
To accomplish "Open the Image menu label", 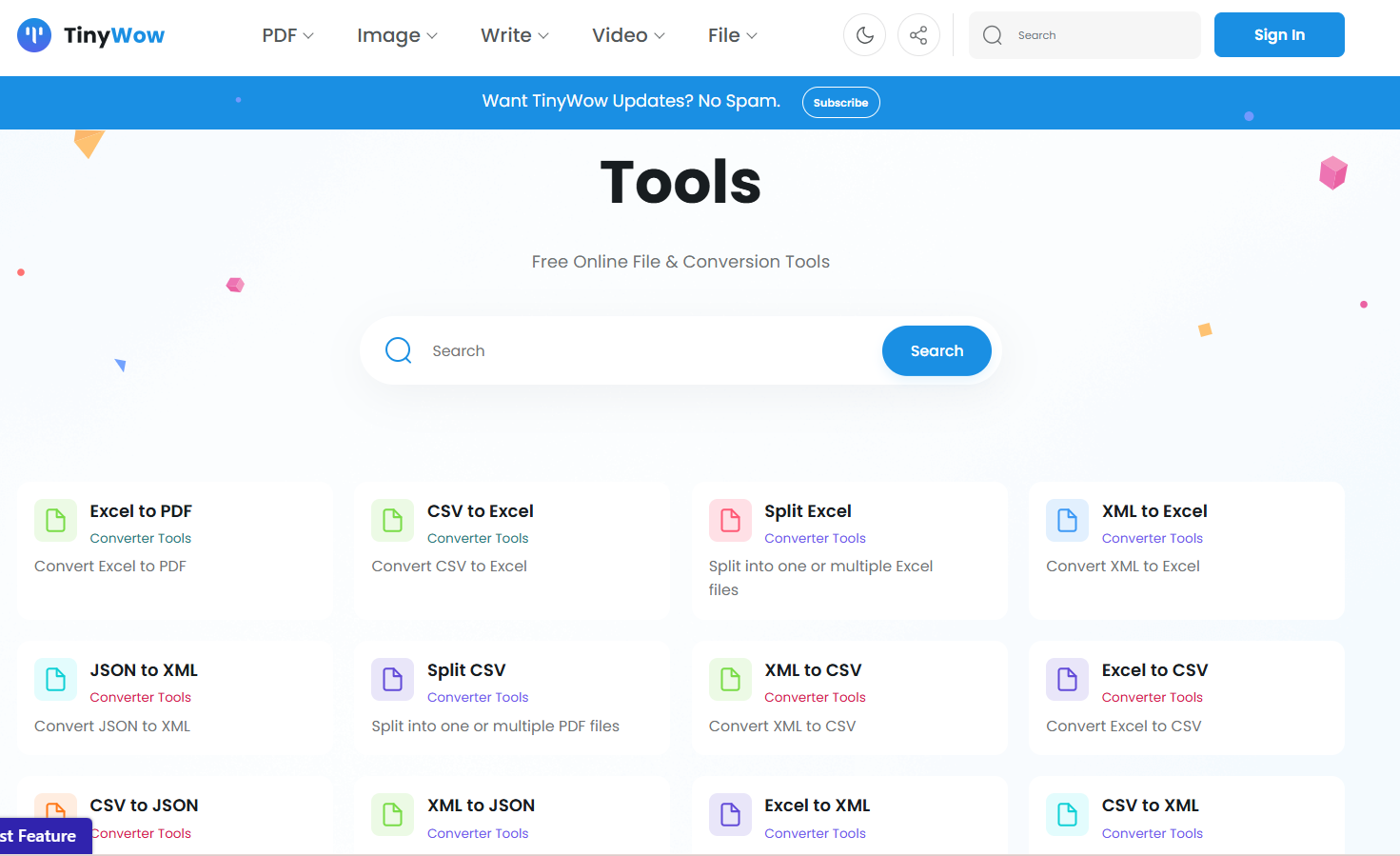I will pyautogui.click(x=388, y=35).
